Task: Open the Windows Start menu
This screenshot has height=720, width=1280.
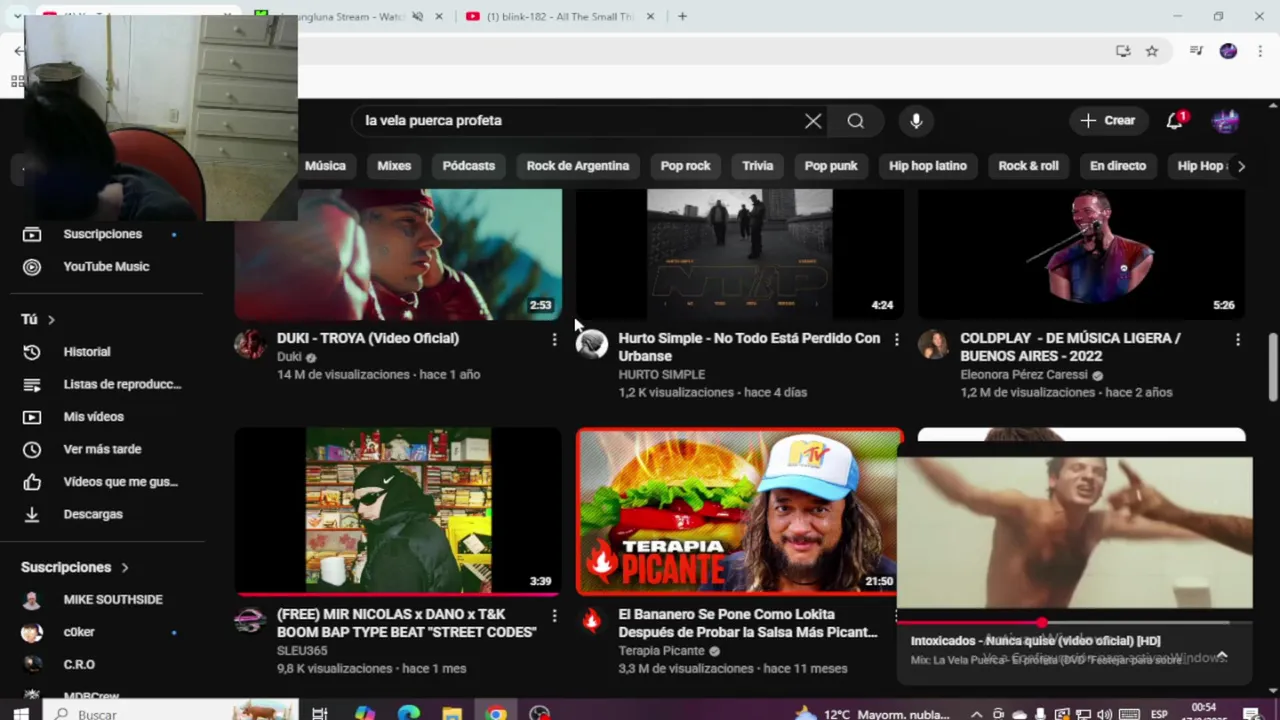Action: [x=20, y=714]
